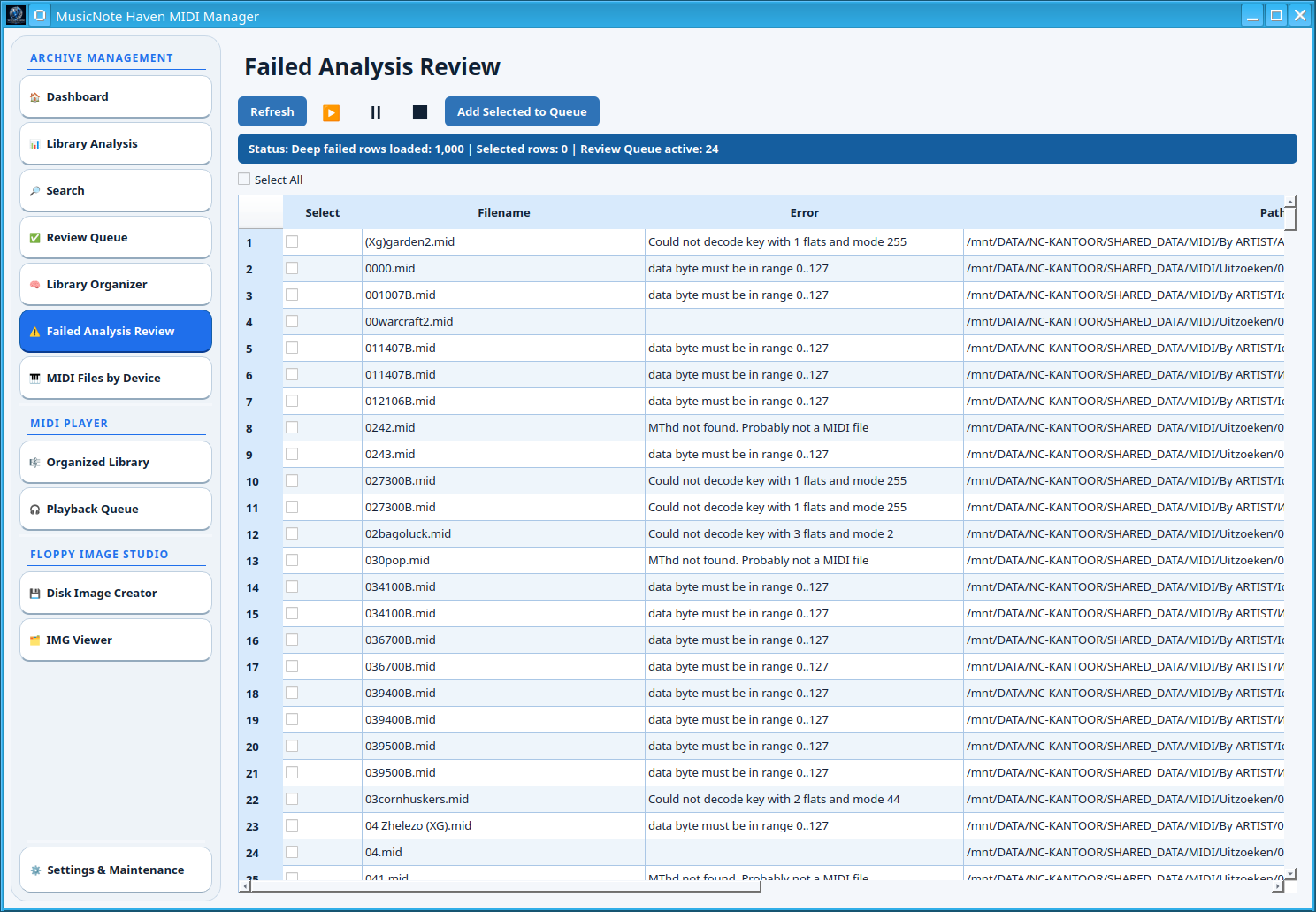The height and width of the screenshot is (912, 1316).
Task: Tick the checkbox for (Xg)garden2.mid
Action: click(292, 241)
